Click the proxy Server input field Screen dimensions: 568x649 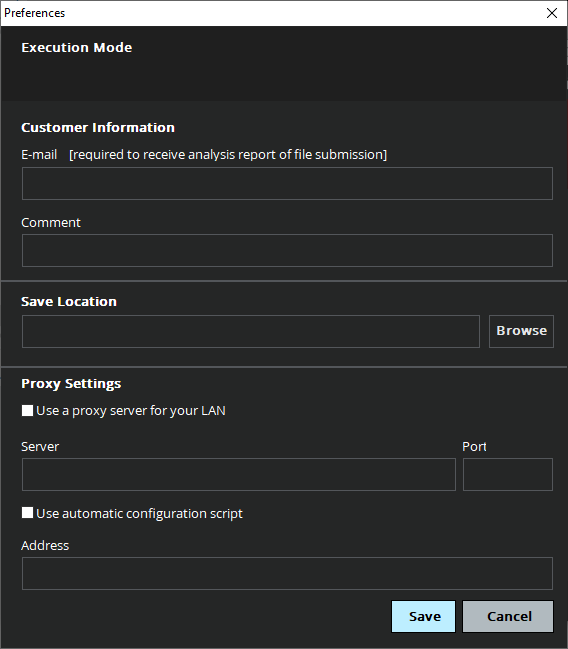tap(239, 474)
